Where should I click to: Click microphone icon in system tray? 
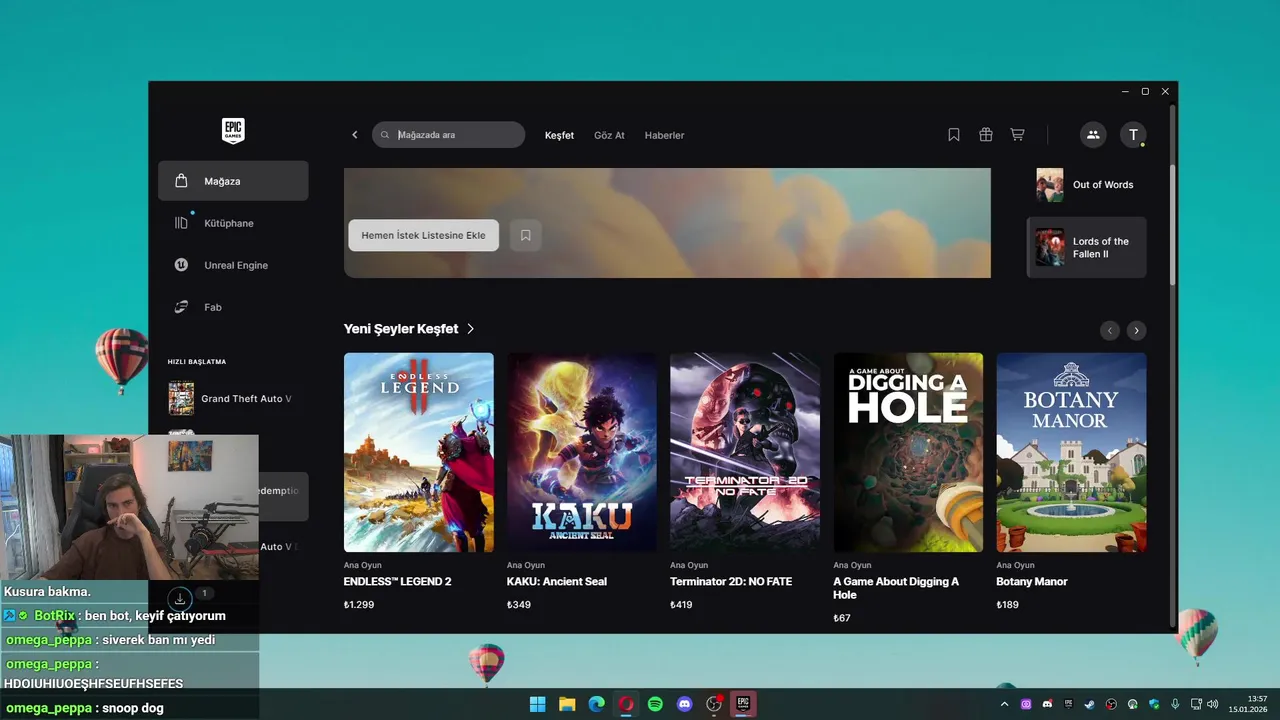click(x=1175, y=704)
